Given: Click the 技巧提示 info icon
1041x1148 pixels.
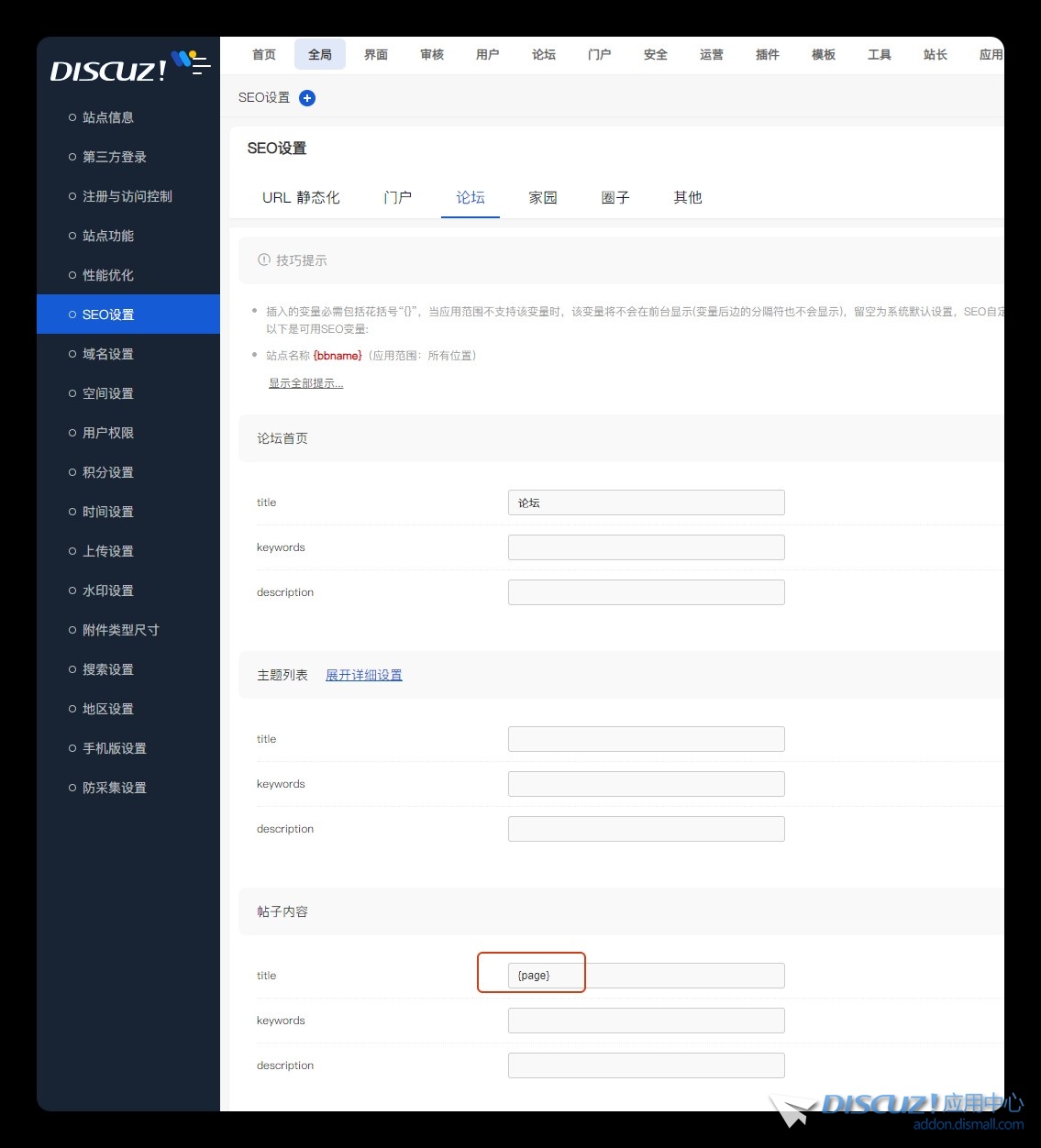Looking at the screenshot, I should [264, 260].
